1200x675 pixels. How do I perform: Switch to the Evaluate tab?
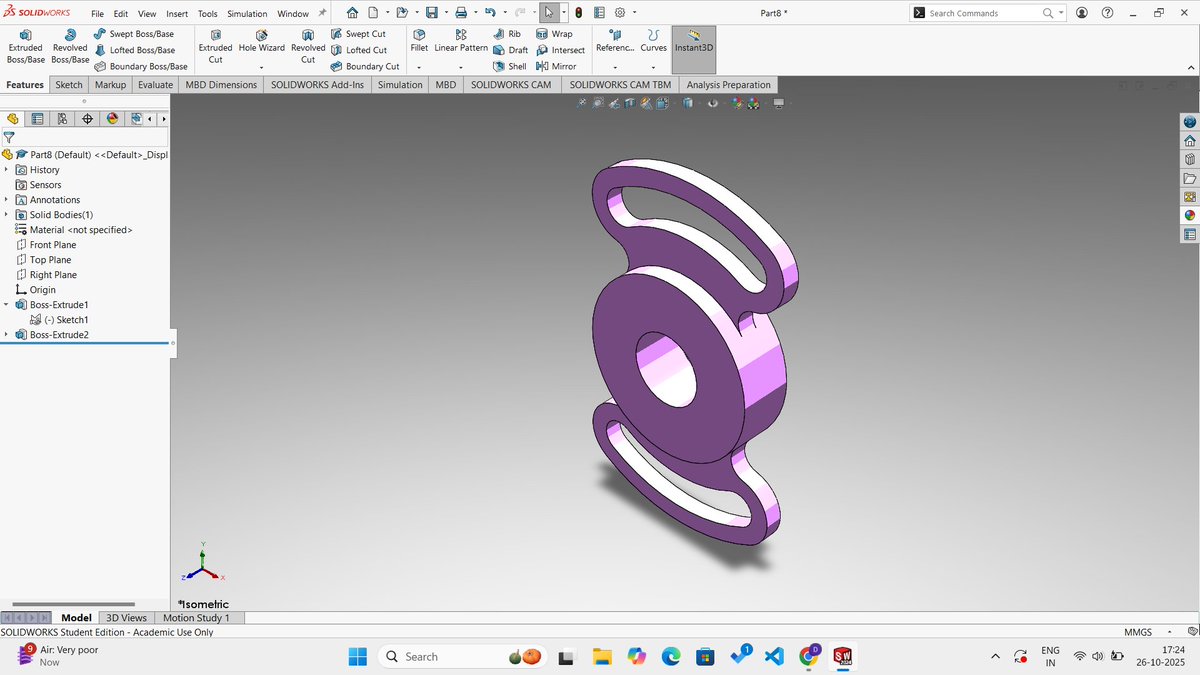coord(155,85)
